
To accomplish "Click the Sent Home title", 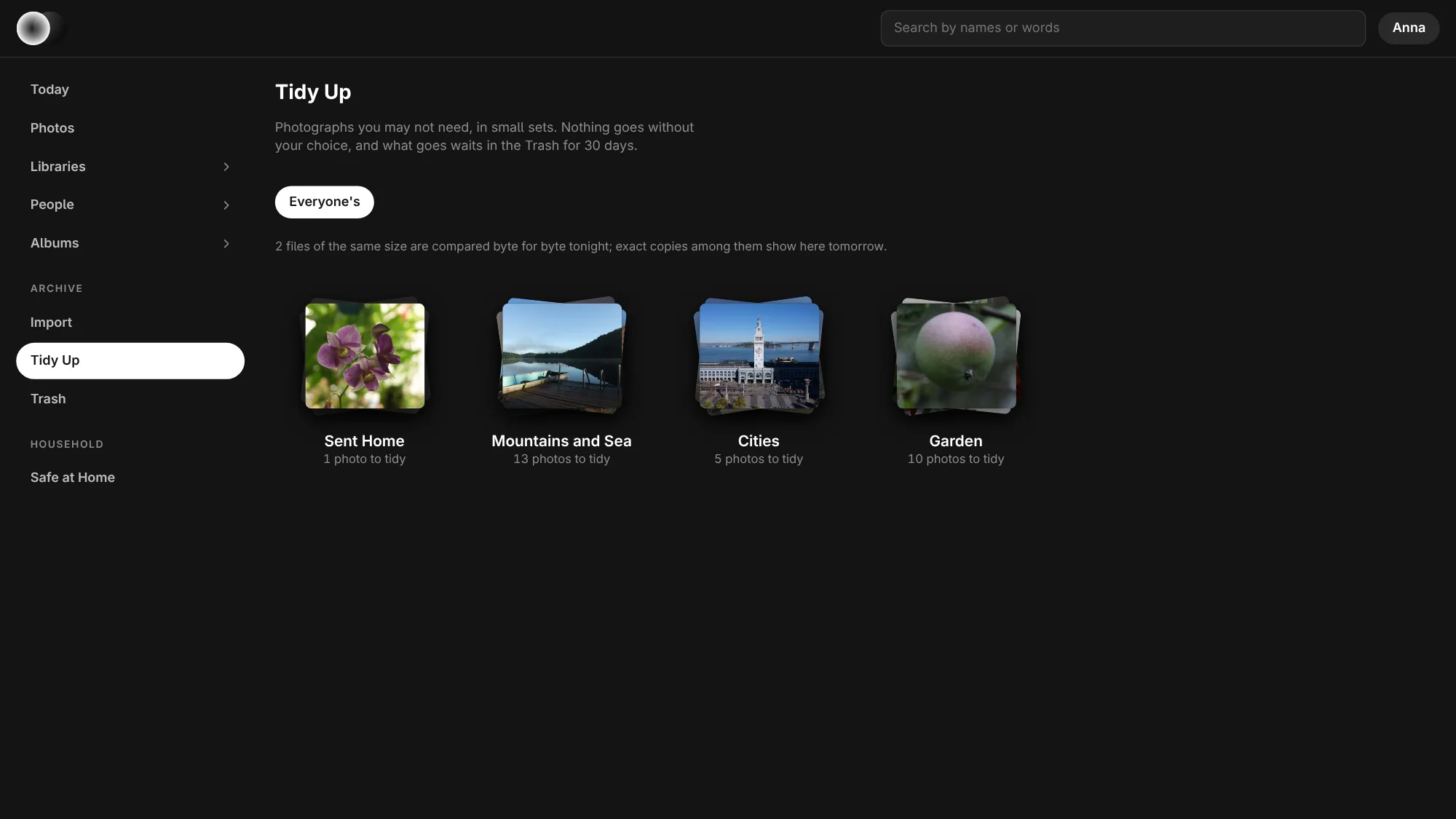I will point(364,441).
